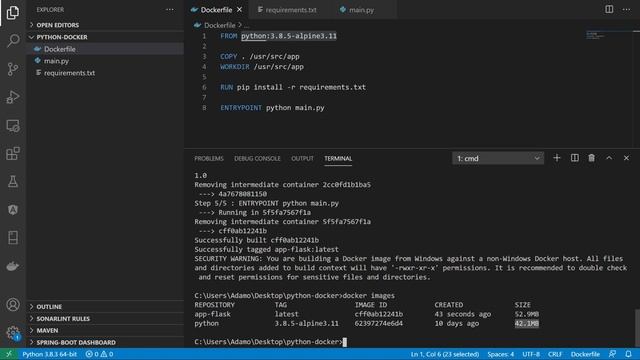Open the Explorer view in activity bar

pos(13,12)
